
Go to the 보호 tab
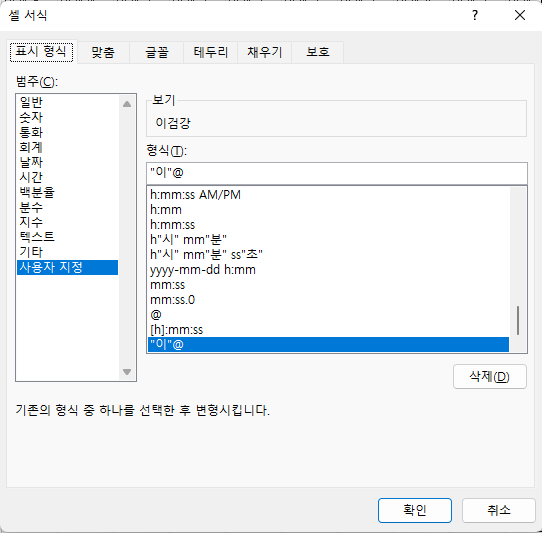pyautogui.click(x=318, y=52)
